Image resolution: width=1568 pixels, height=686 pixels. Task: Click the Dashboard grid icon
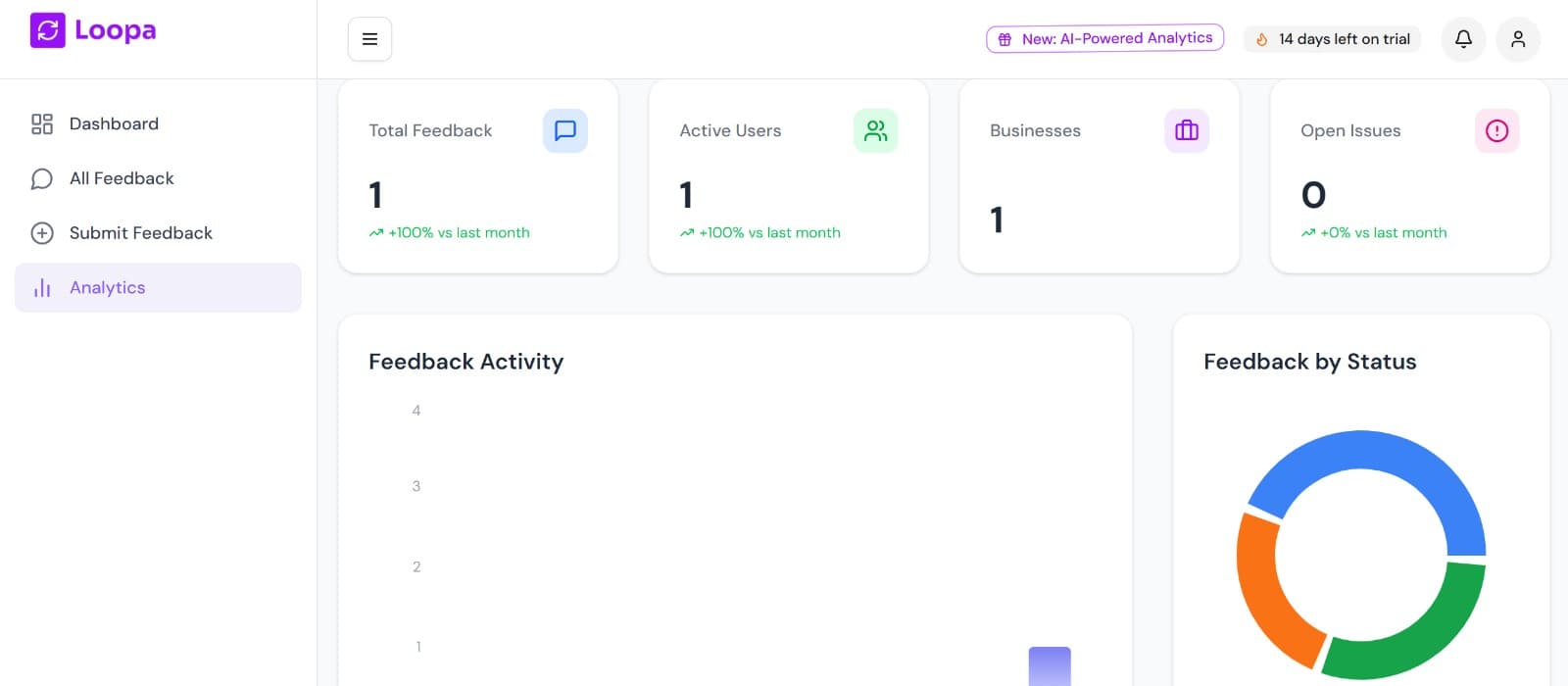(x=42, y=123)
